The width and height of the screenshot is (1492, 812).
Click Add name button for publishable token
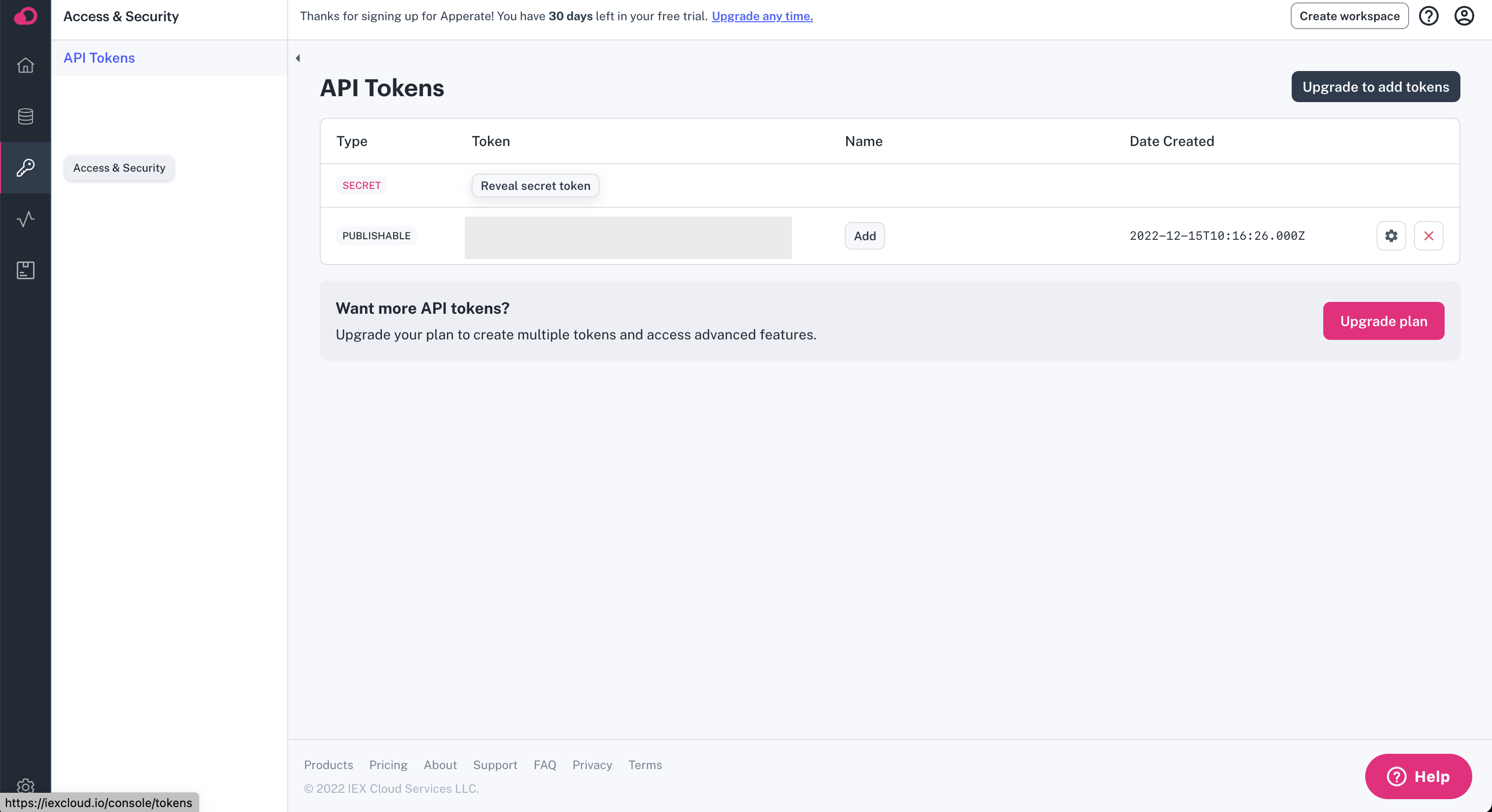(x=864, y=236)
